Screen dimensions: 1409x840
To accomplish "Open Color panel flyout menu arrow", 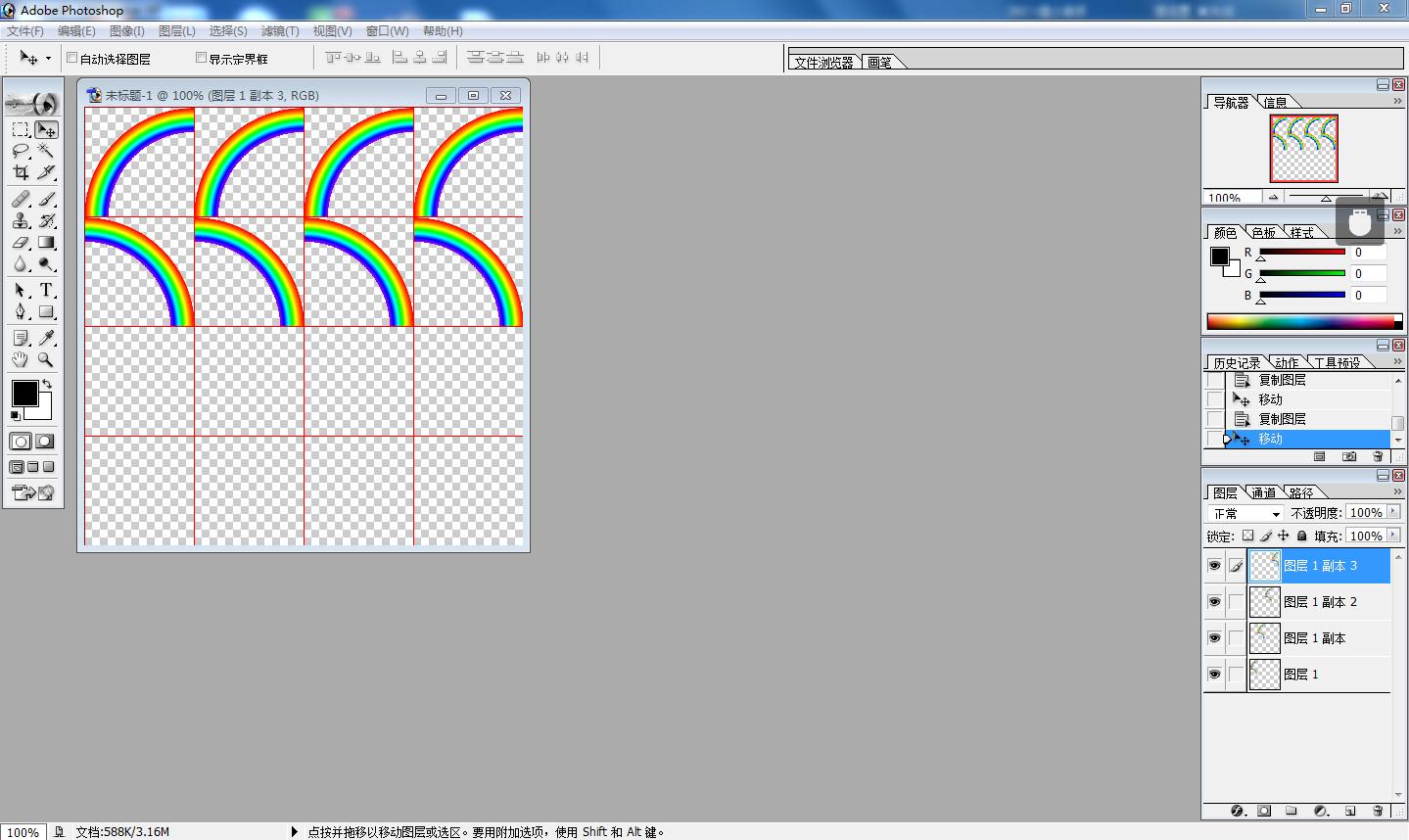I will [1397, 232].
